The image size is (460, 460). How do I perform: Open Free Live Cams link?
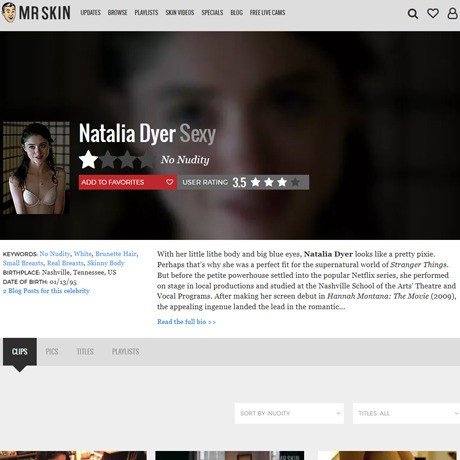coord(267,13)
